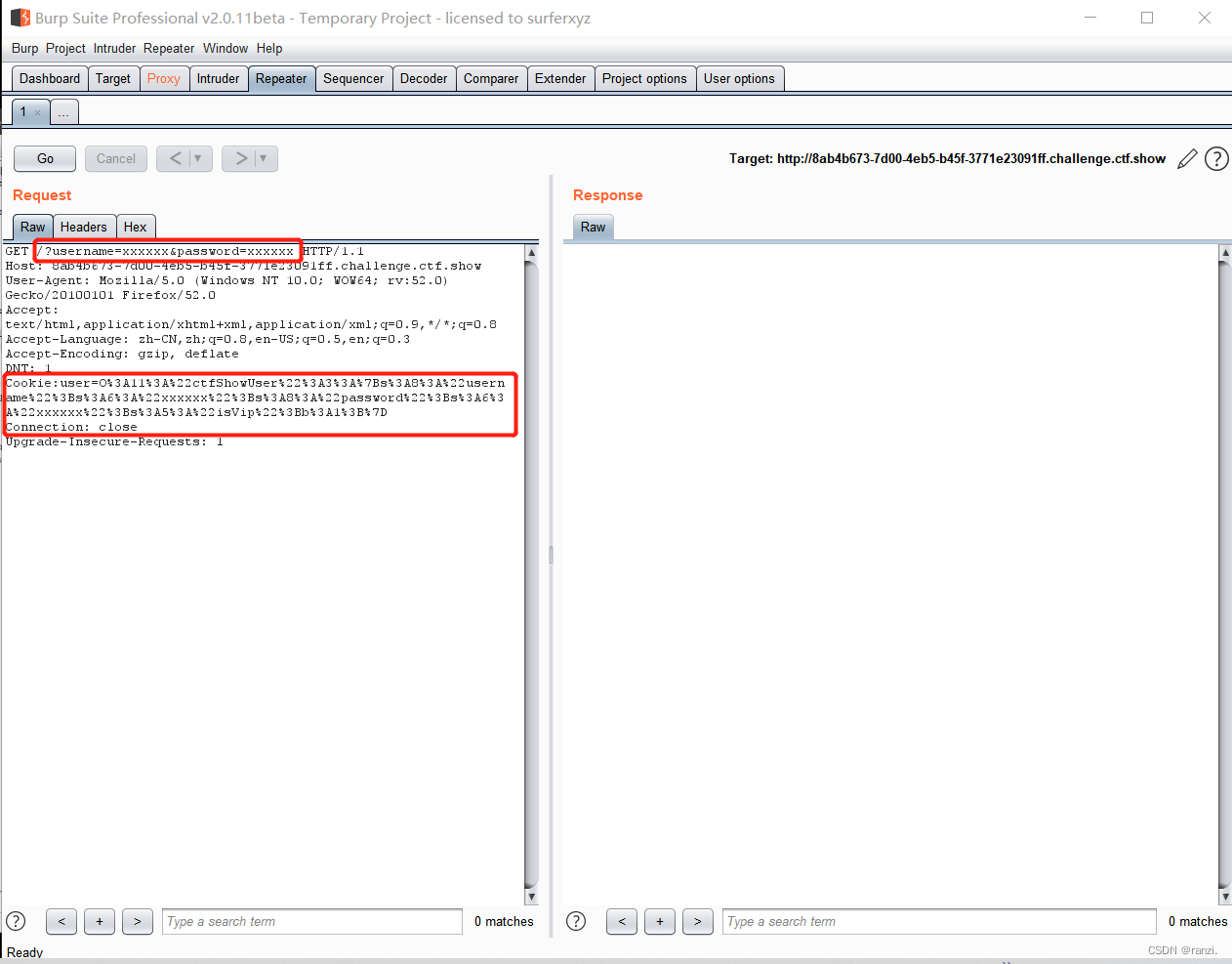Open the Help menu
Image resolution: width=1232 pixels, height=964 pixels.
pyautogui.click(x=269, y=48)
